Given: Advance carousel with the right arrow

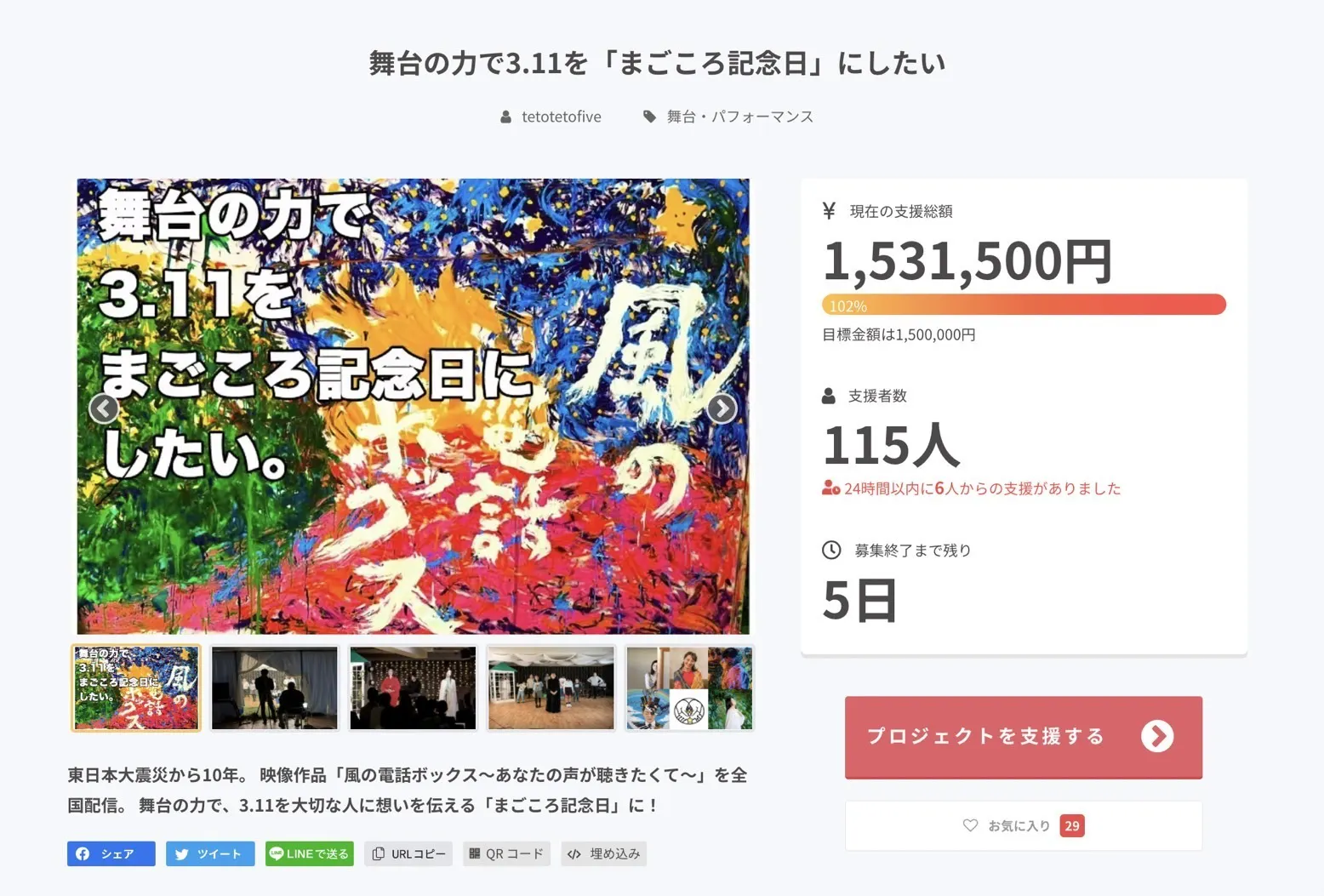Looking at the screenshot, I should point(722,408).
